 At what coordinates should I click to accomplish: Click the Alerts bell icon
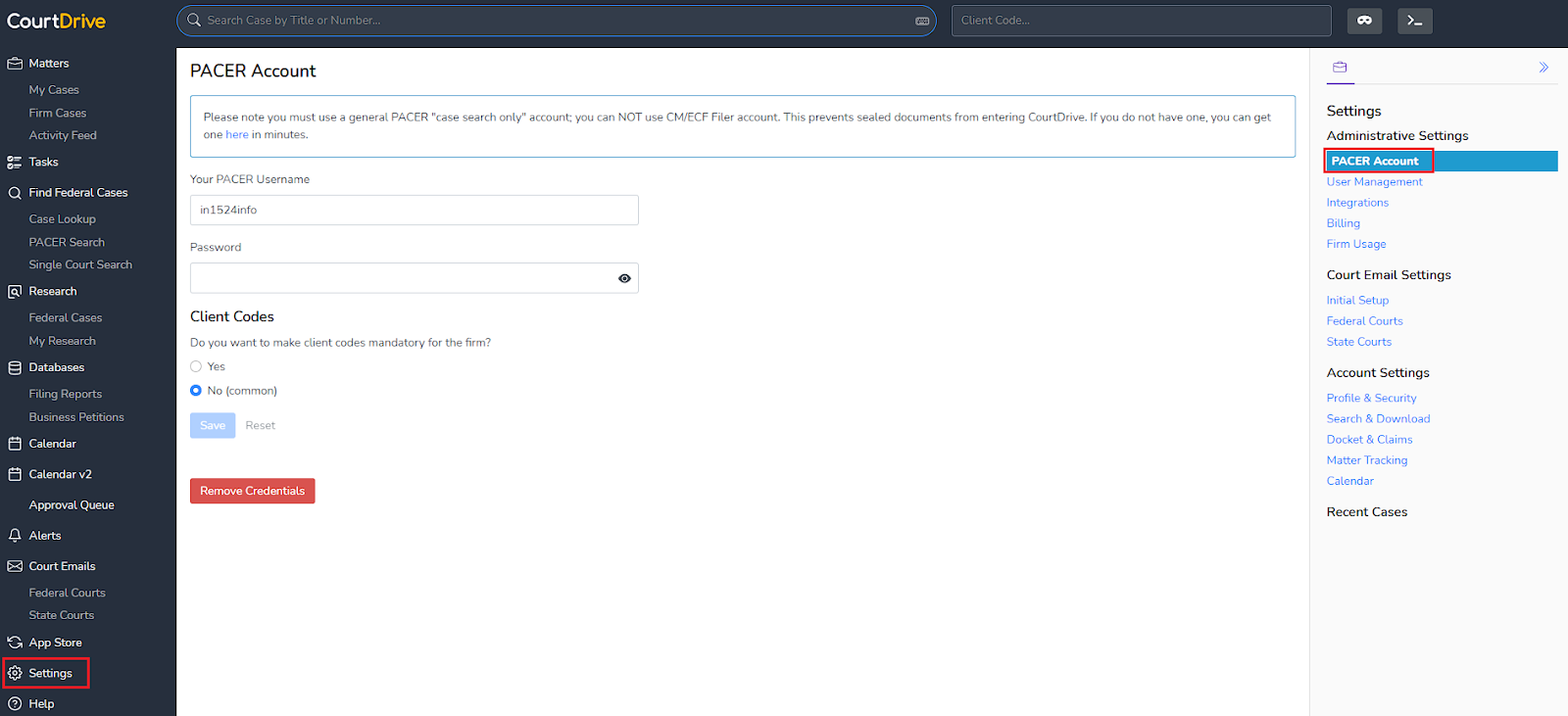point(15,536)
